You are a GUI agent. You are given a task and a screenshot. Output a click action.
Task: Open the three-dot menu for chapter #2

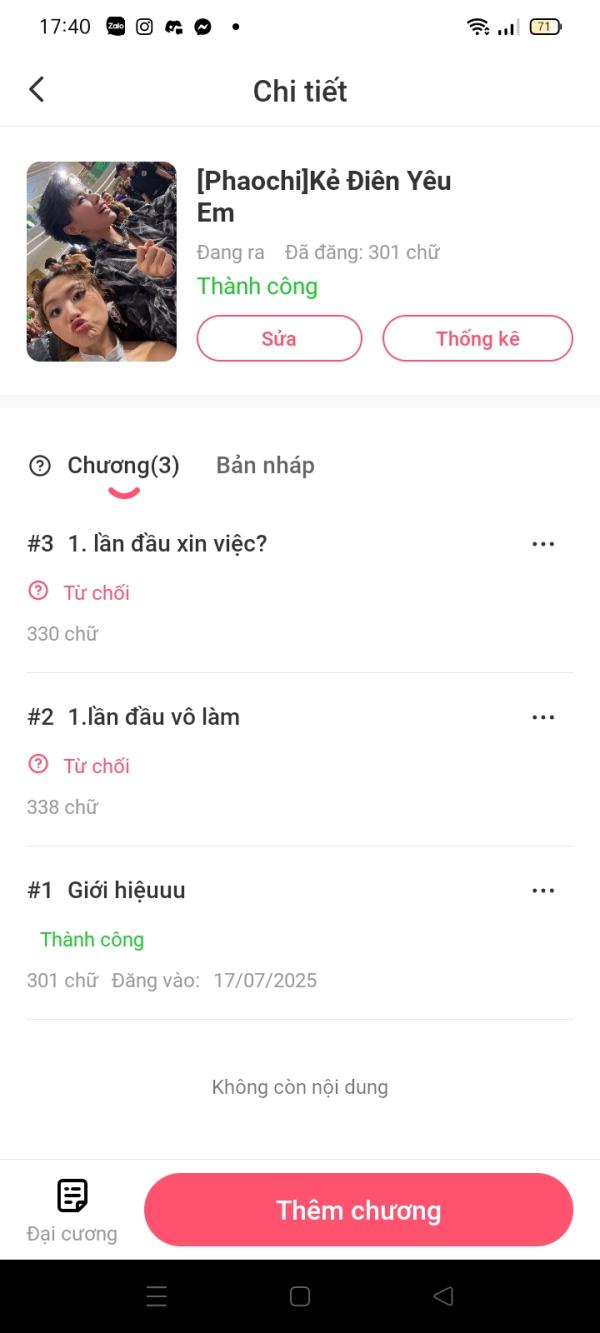pyautogui.click(x=543, y=717)
